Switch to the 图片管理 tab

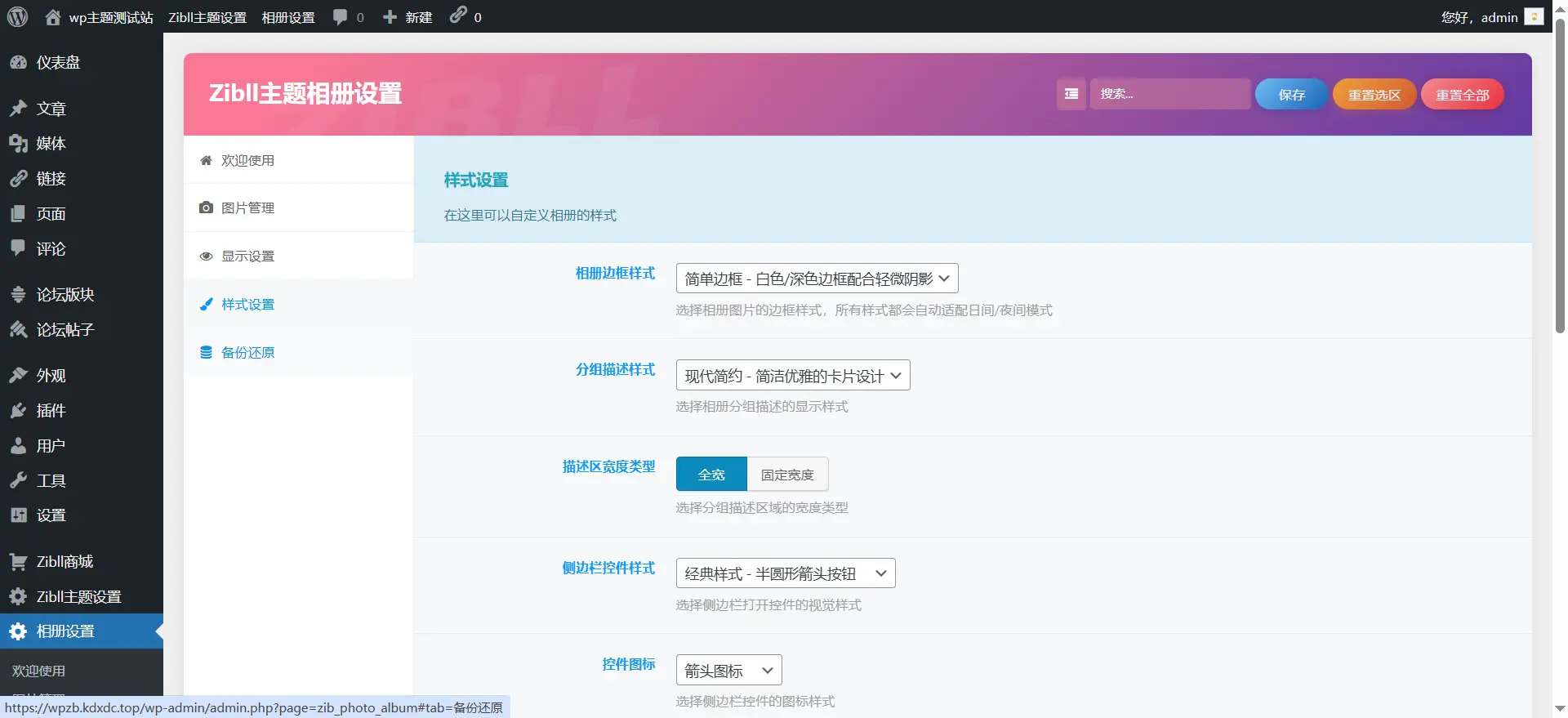tap(247, 207)
